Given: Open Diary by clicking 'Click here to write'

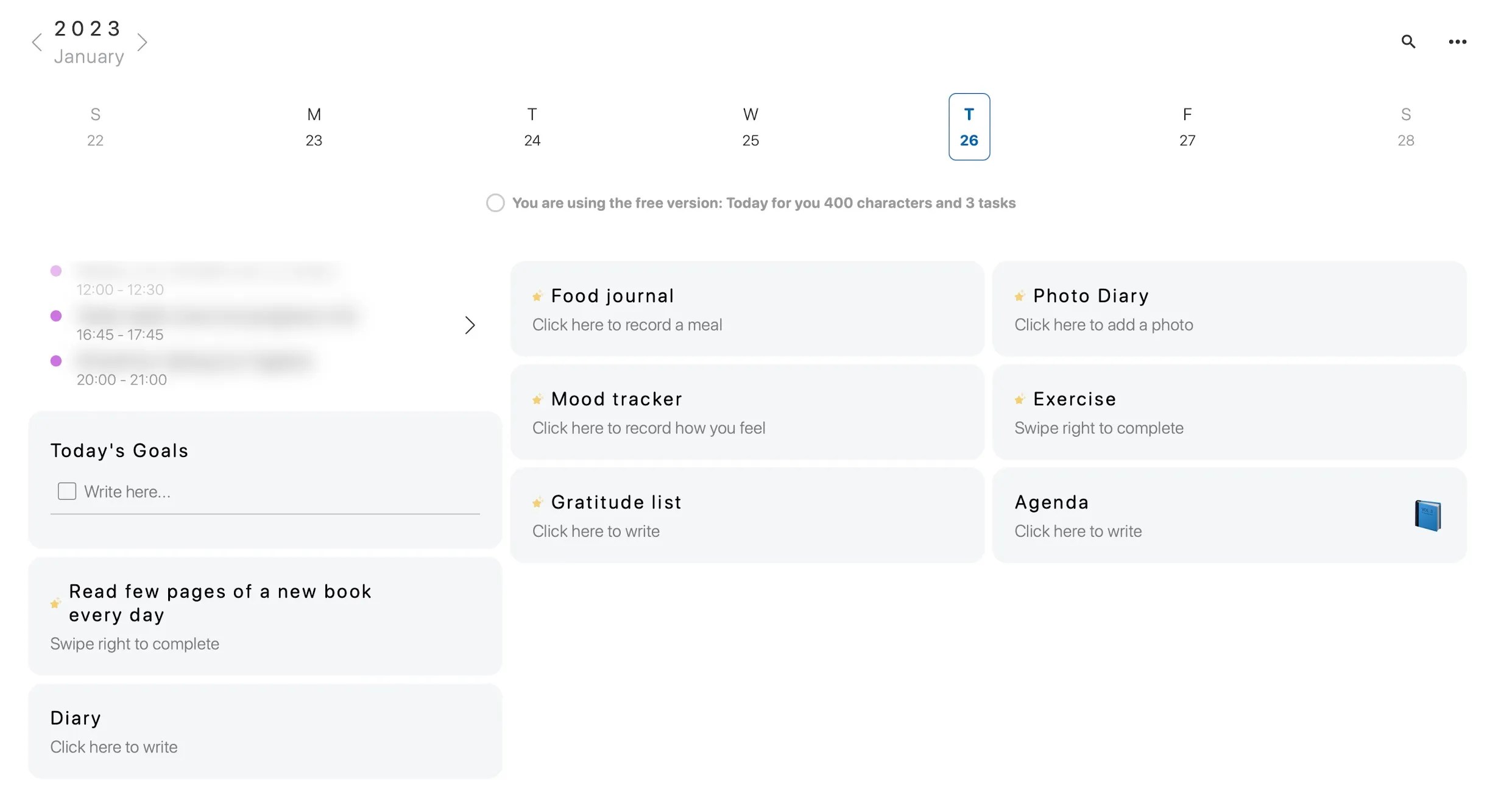Looking at the screenshot, I should [x=113, y=746].
